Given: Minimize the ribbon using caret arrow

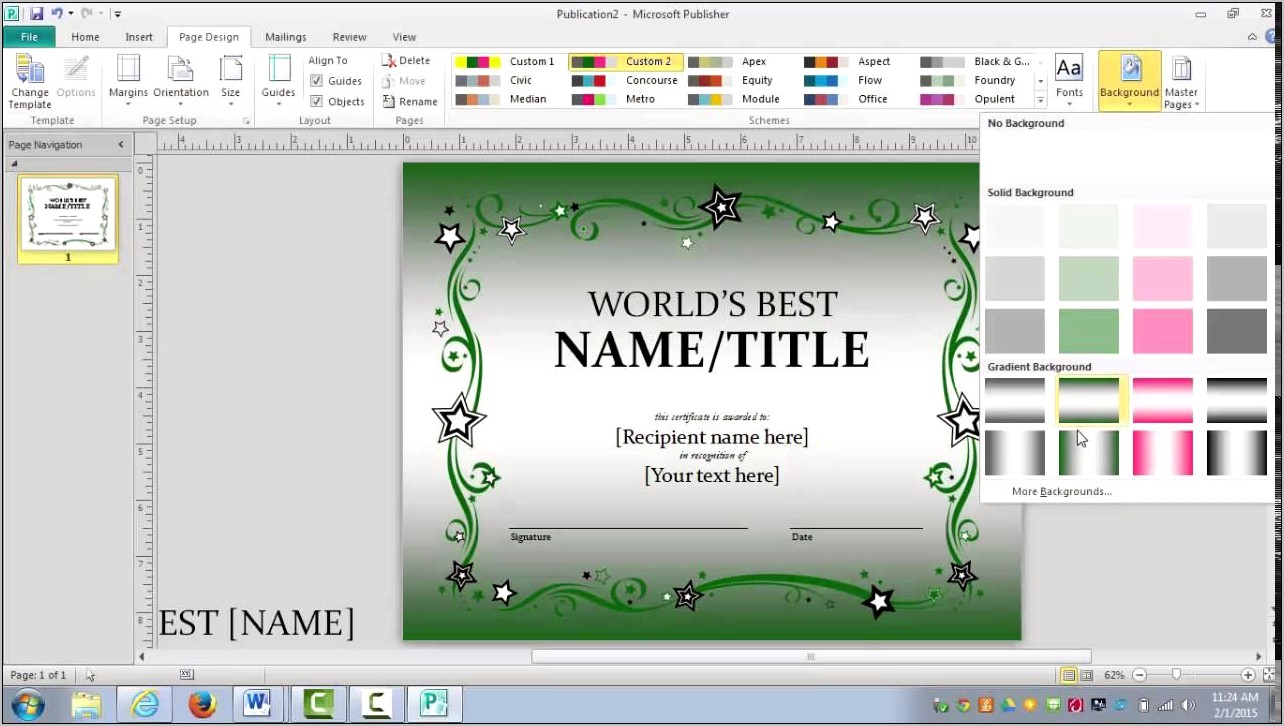Looking at the screenshot, I should (1252, 37).
